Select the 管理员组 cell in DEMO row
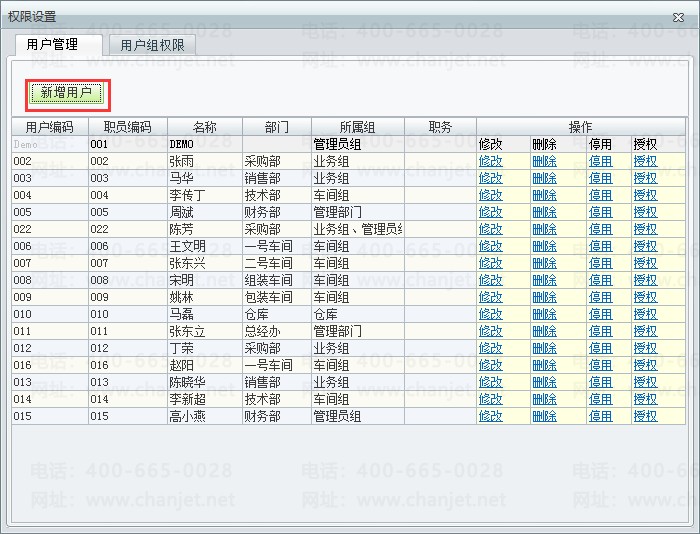This screenshot has height=534, width=700. [x=358, y=144]
